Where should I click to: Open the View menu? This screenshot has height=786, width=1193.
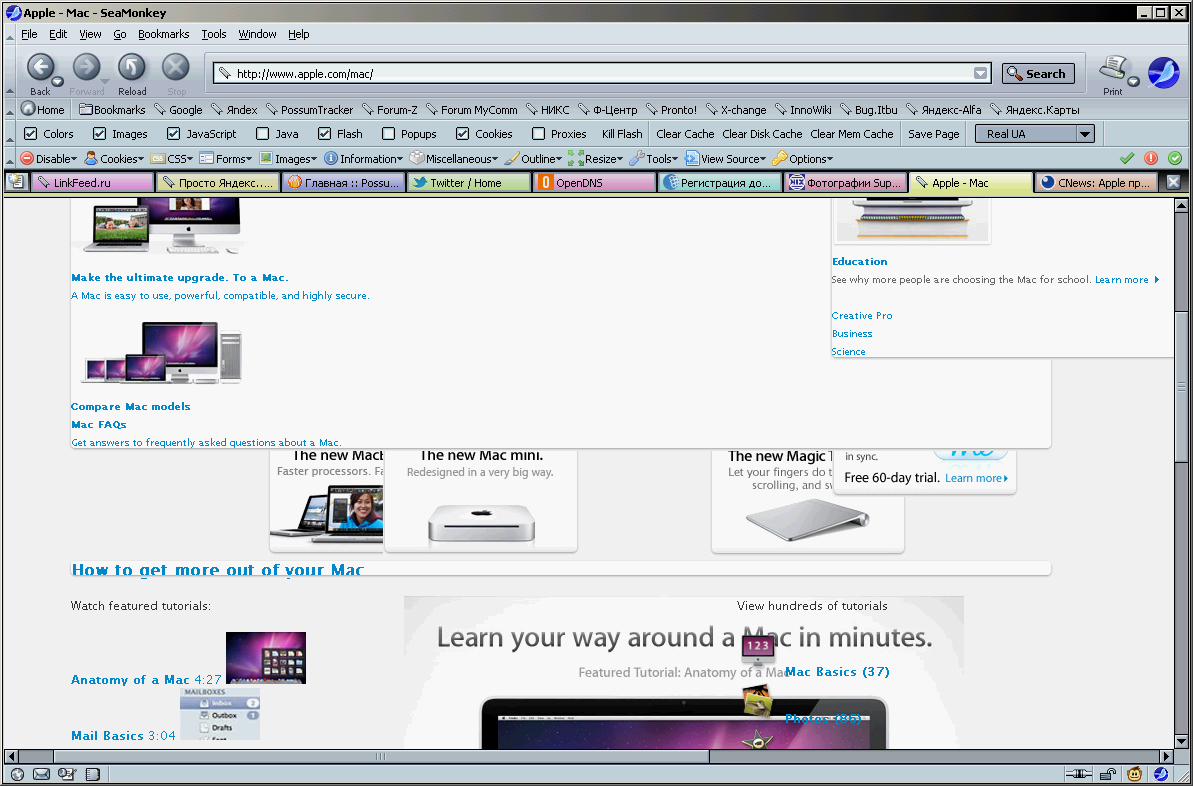click(90, 34)
